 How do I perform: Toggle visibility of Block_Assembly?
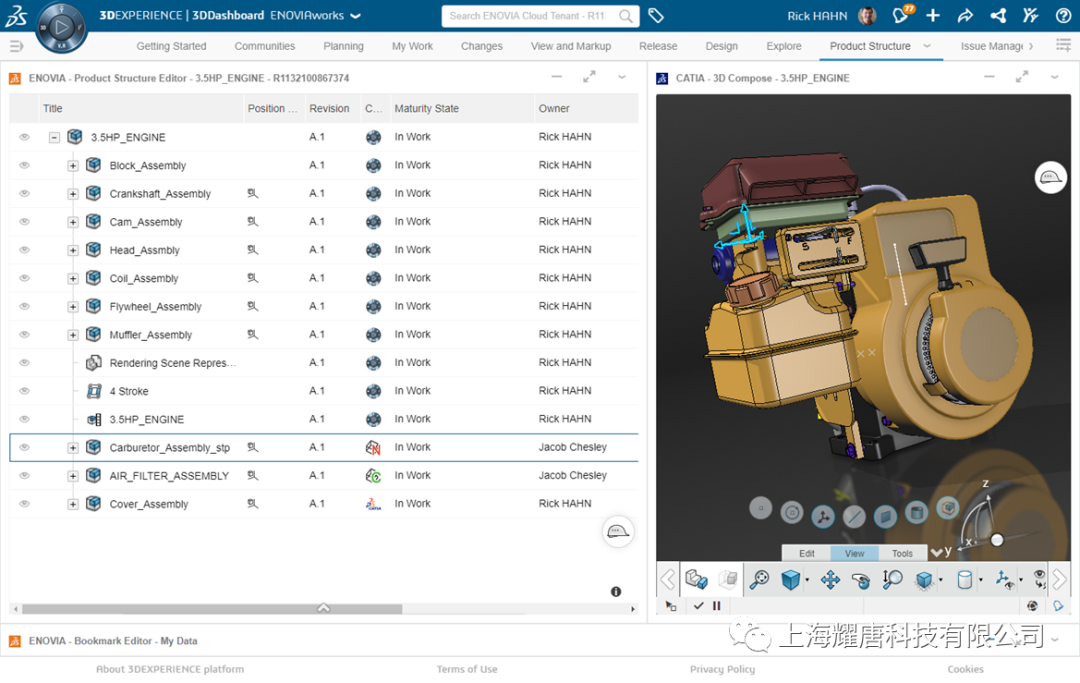coord(24,165)
